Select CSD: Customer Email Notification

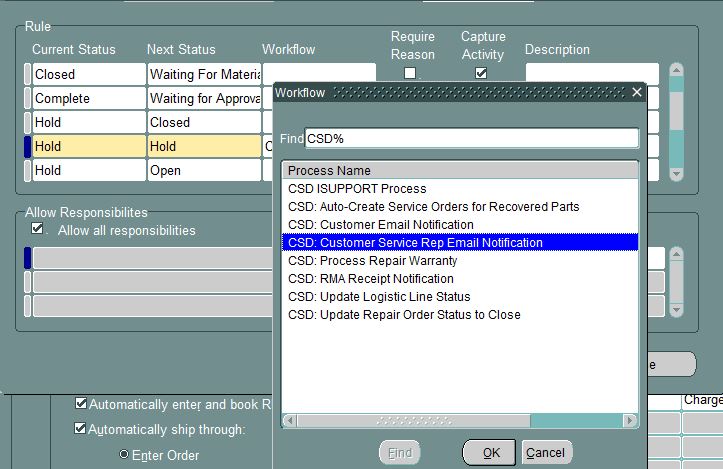pyautogui.click(x=460, y=225)
